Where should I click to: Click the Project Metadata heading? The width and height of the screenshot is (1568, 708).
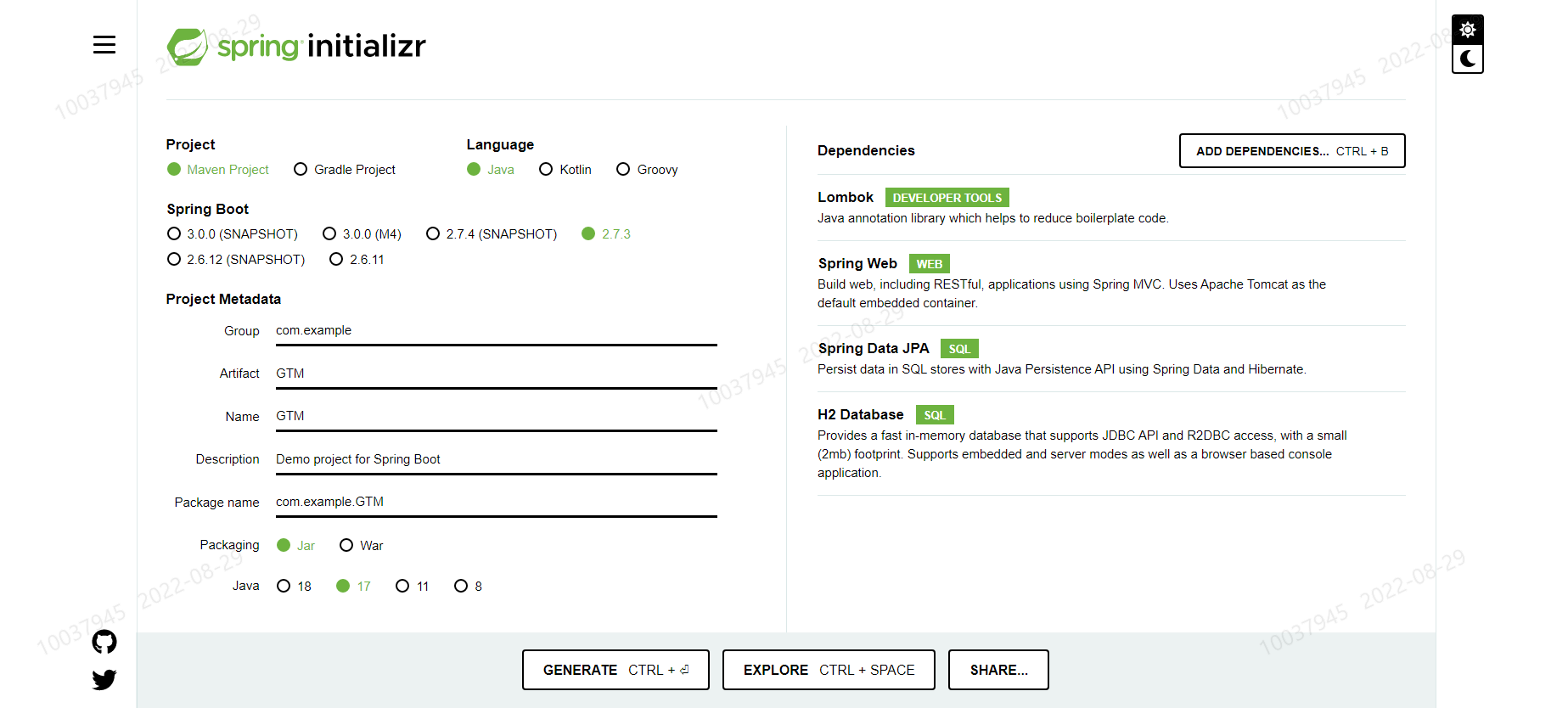pos(223,300)
